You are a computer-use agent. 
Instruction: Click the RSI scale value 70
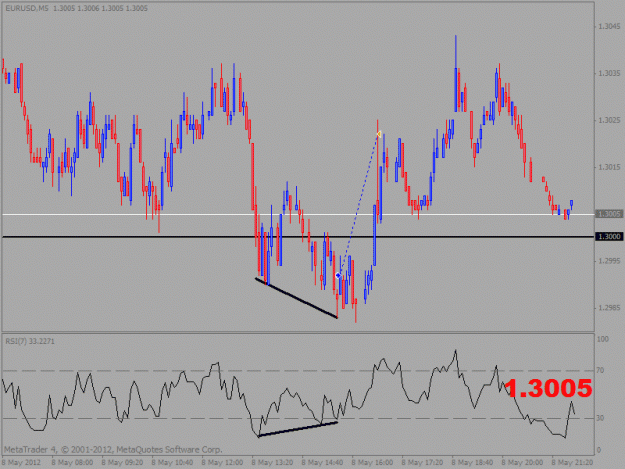[x=600, y=371]
